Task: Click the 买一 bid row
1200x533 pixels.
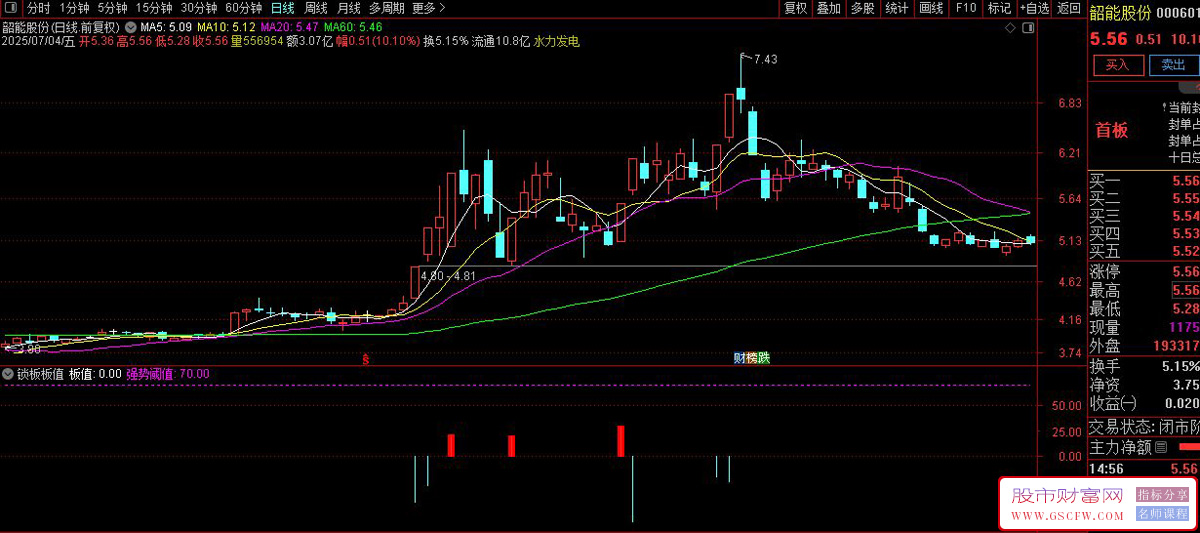Action: [1144, 181]
